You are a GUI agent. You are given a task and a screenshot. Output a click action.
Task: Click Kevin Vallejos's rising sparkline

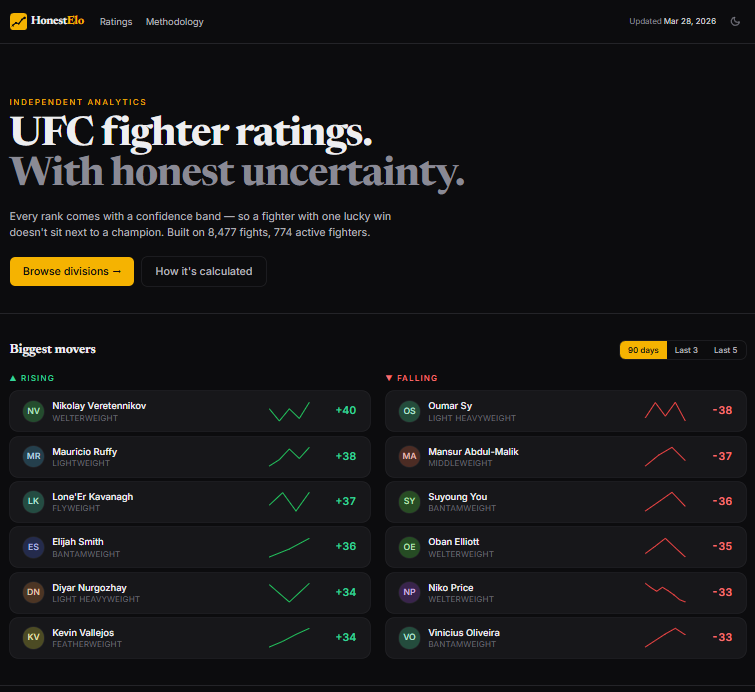pos(289,638)
